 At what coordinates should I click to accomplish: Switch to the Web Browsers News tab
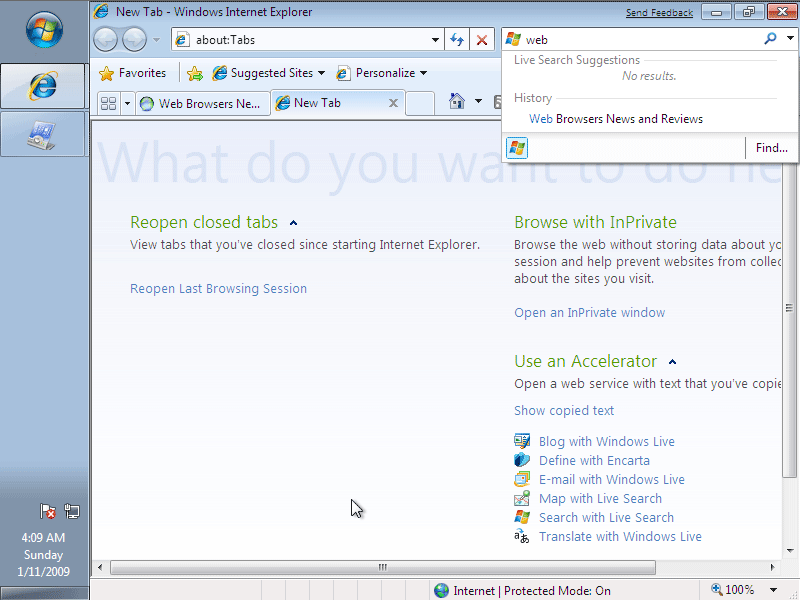tap(203, 103)
